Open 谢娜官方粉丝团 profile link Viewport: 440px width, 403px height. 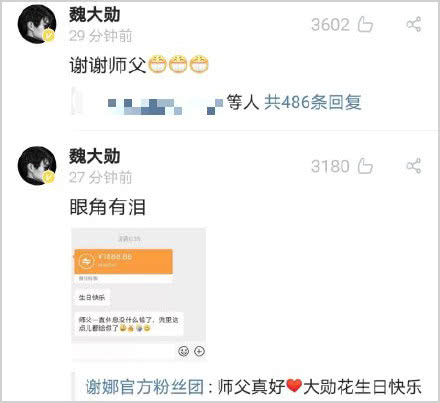pyautogui.click(x=144, y=387)
